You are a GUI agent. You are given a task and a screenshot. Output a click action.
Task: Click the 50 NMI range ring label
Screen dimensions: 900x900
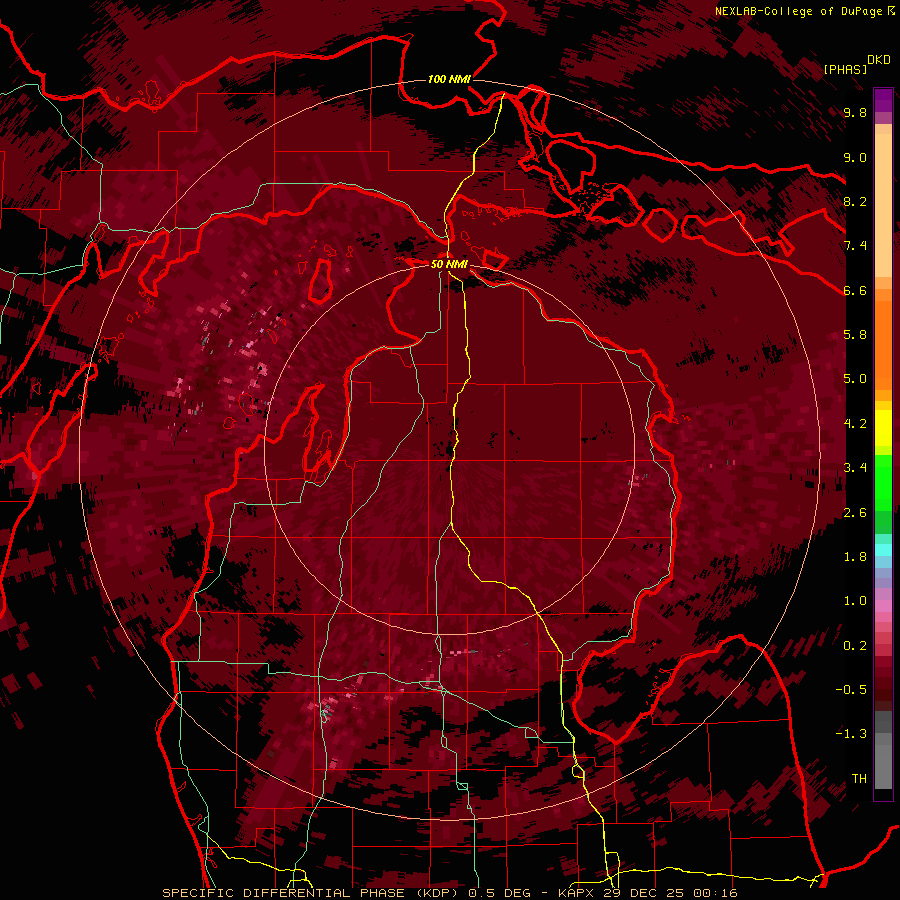(x=449, y=264)
